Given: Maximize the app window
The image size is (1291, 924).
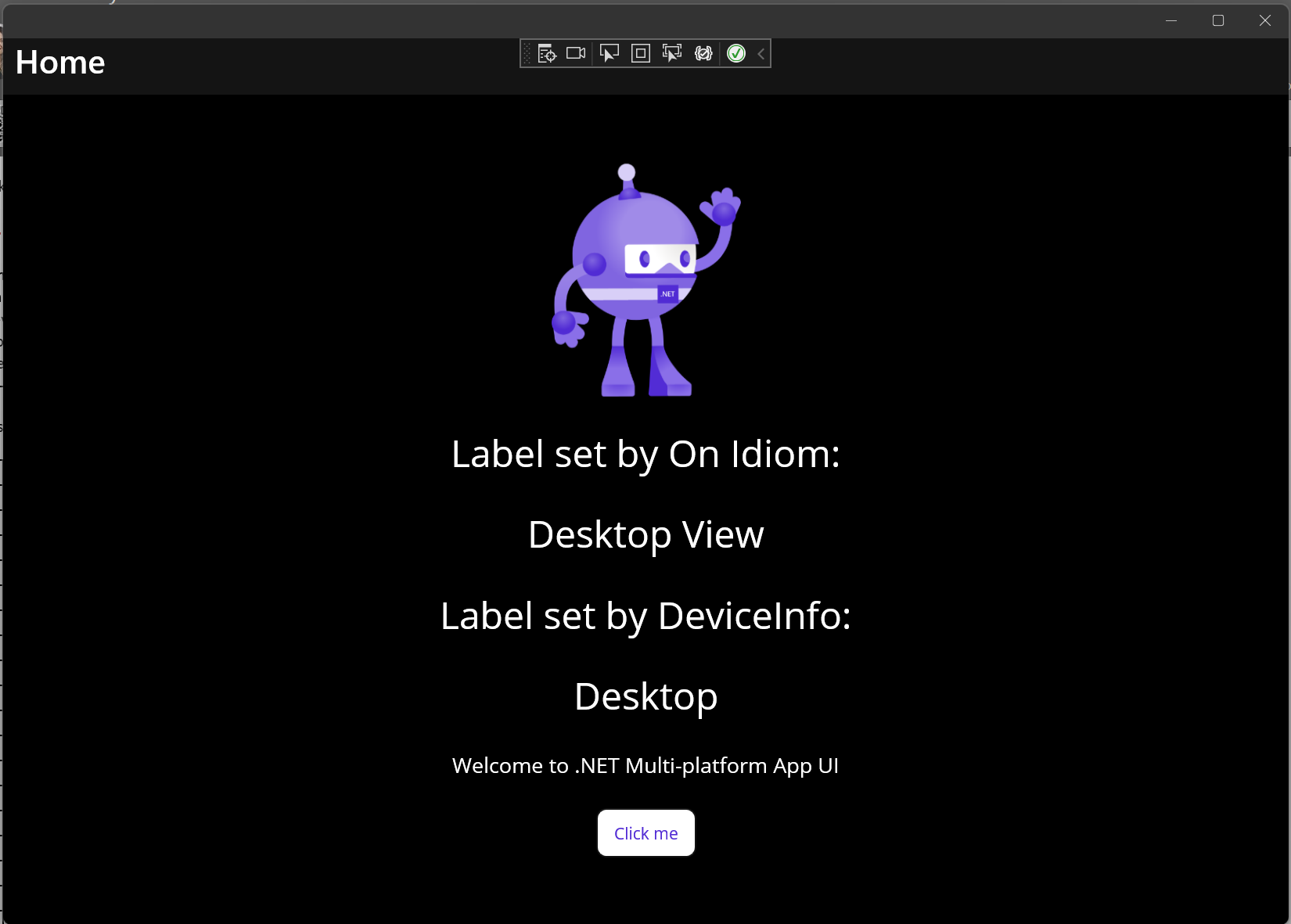Looking at the screenshot, I should click(1218, 20).
